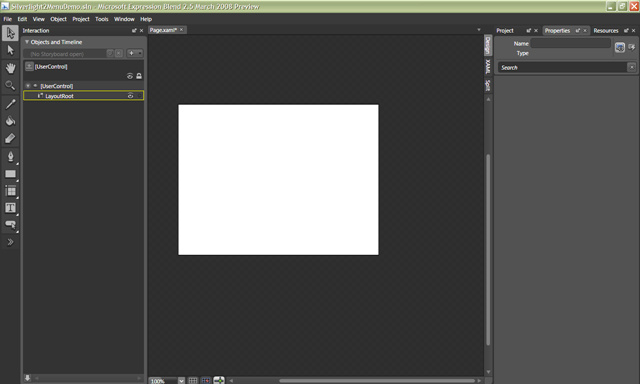
Task: Select the Pan hand tool
Action: click(10, 68)
